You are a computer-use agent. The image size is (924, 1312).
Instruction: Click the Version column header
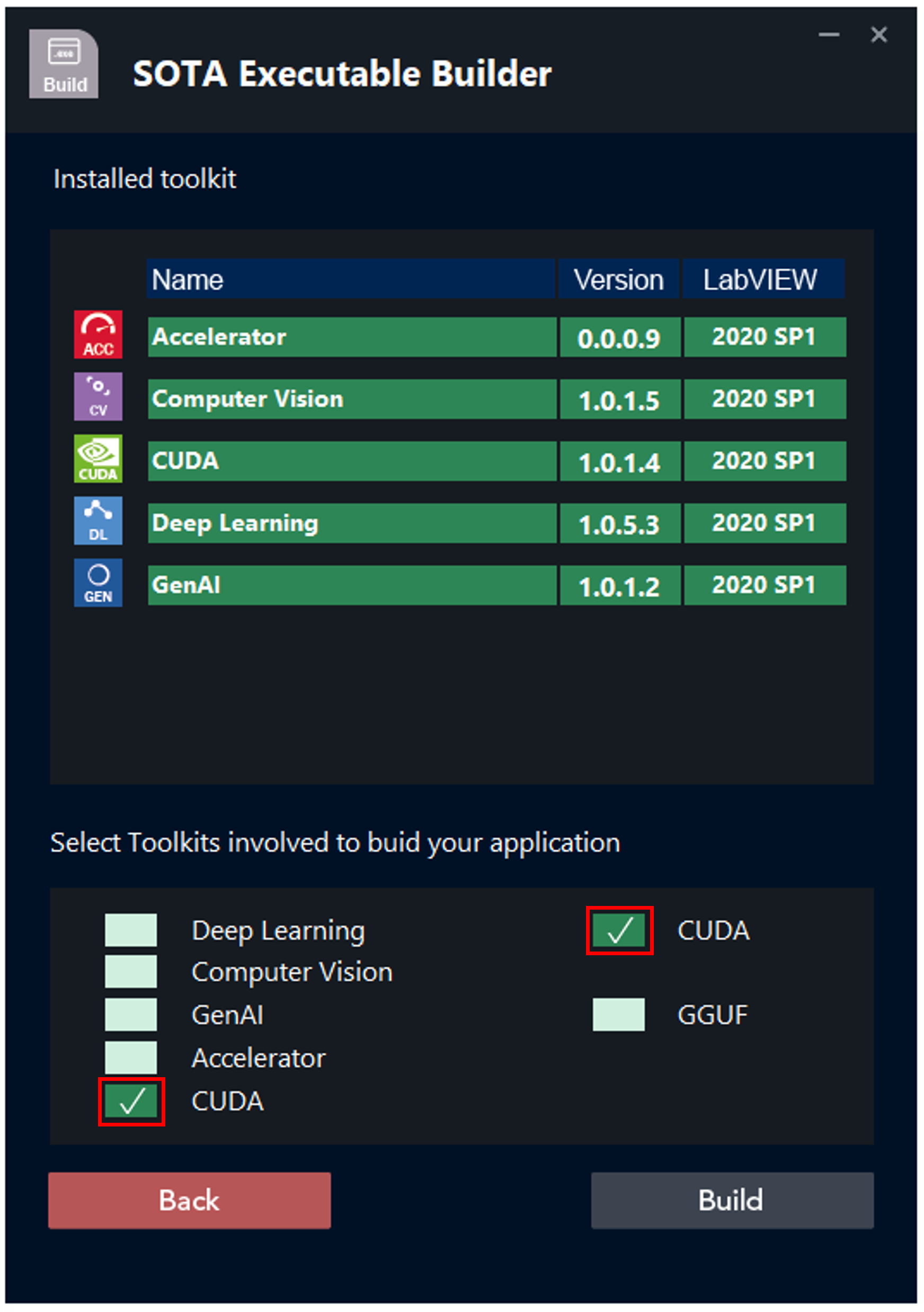tap(618, 279)
